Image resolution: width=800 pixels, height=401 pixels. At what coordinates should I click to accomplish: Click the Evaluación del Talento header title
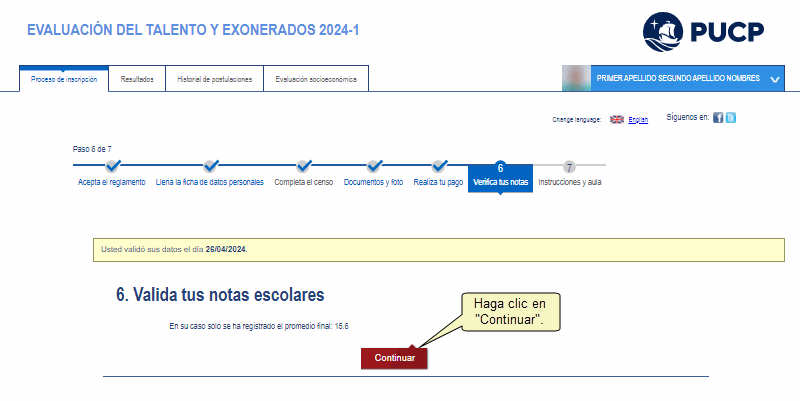pos(193,31)
